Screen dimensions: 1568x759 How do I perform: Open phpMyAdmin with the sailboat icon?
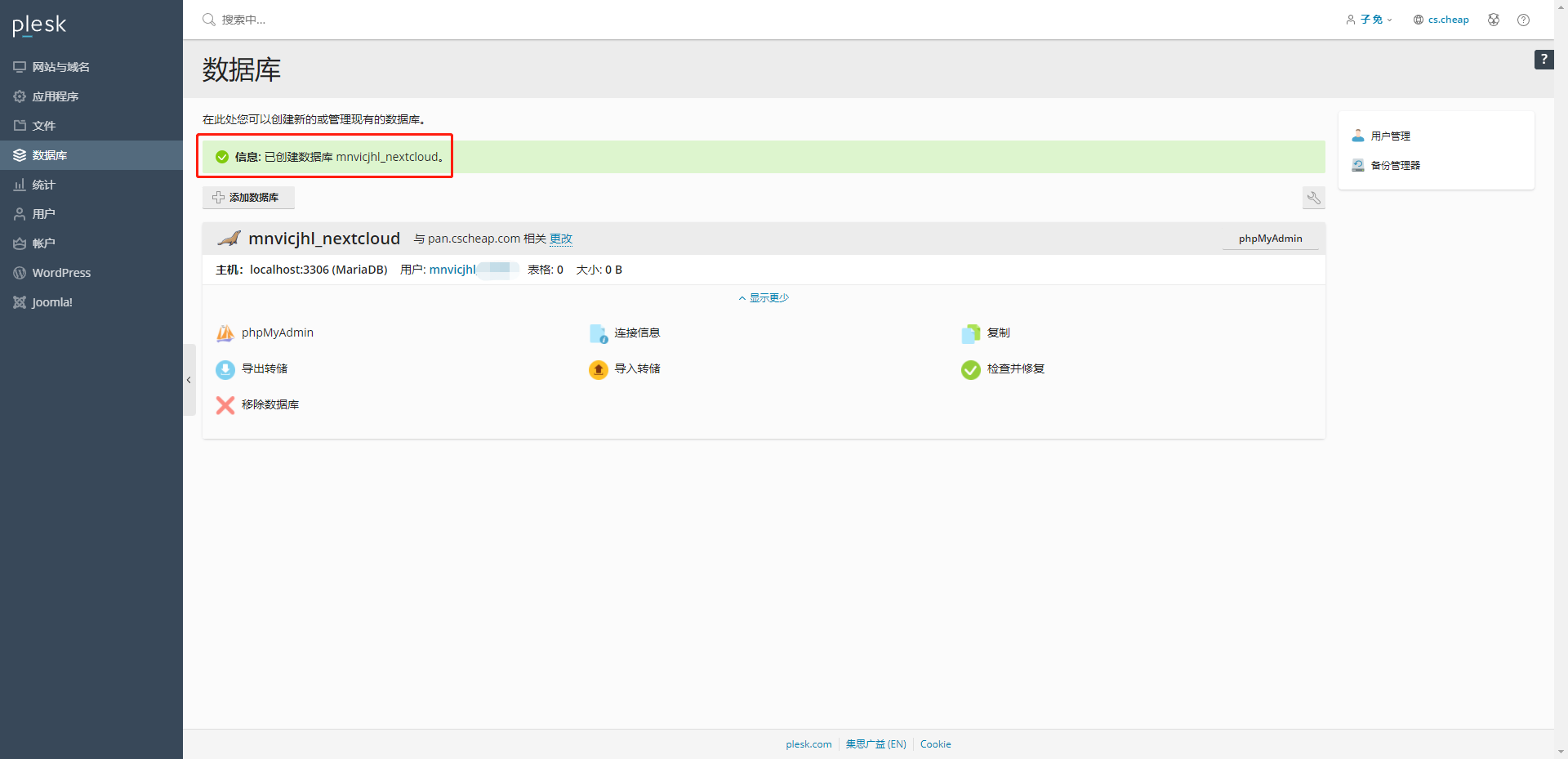pos(225,333)
